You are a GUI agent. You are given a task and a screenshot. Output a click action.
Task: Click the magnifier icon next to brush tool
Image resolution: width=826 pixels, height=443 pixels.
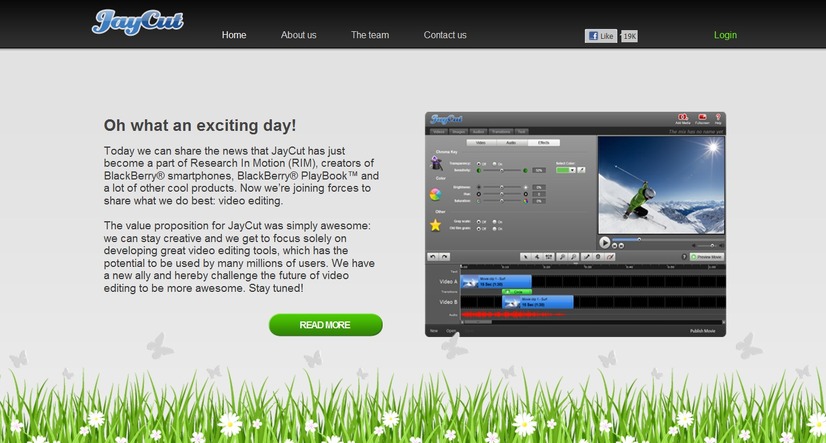tap(573, 257)
